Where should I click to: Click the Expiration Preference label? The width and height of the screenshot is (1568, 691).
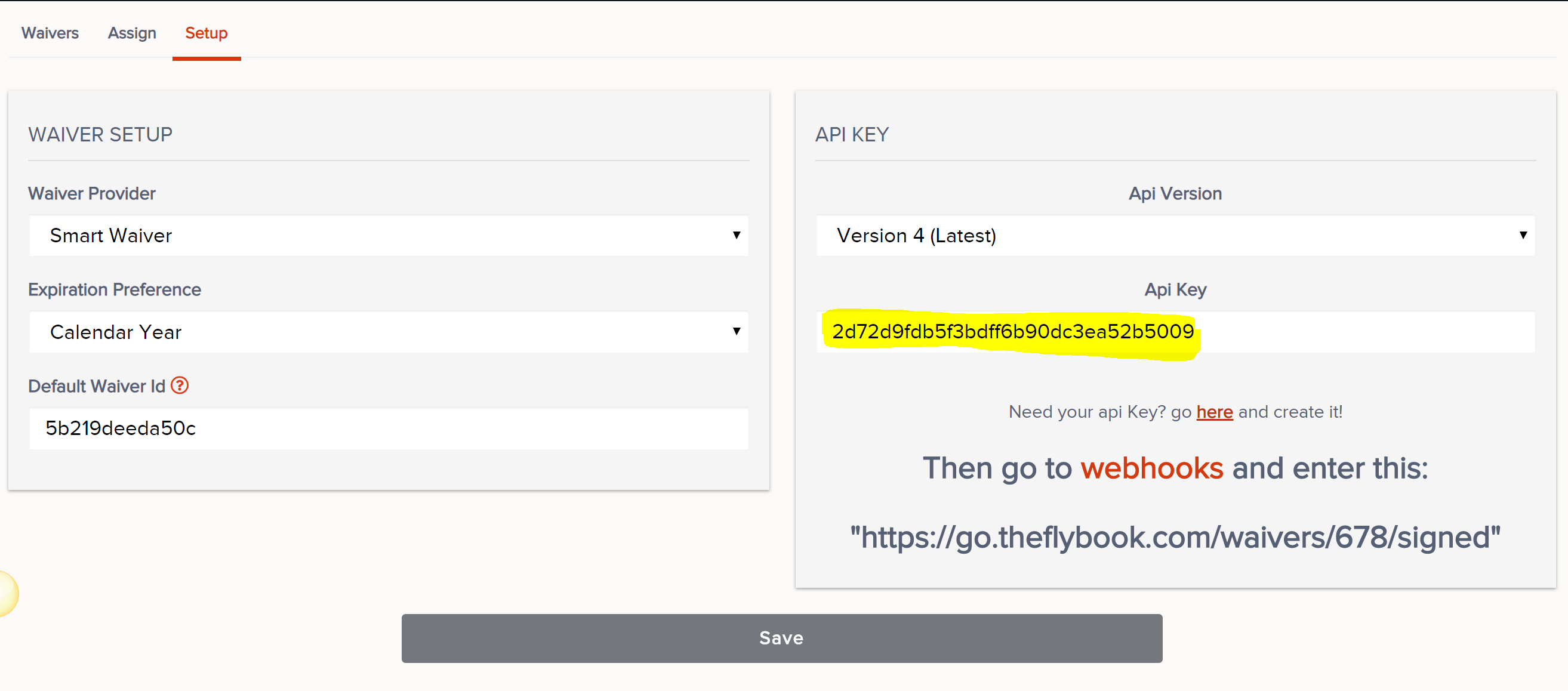coord(115,289)
